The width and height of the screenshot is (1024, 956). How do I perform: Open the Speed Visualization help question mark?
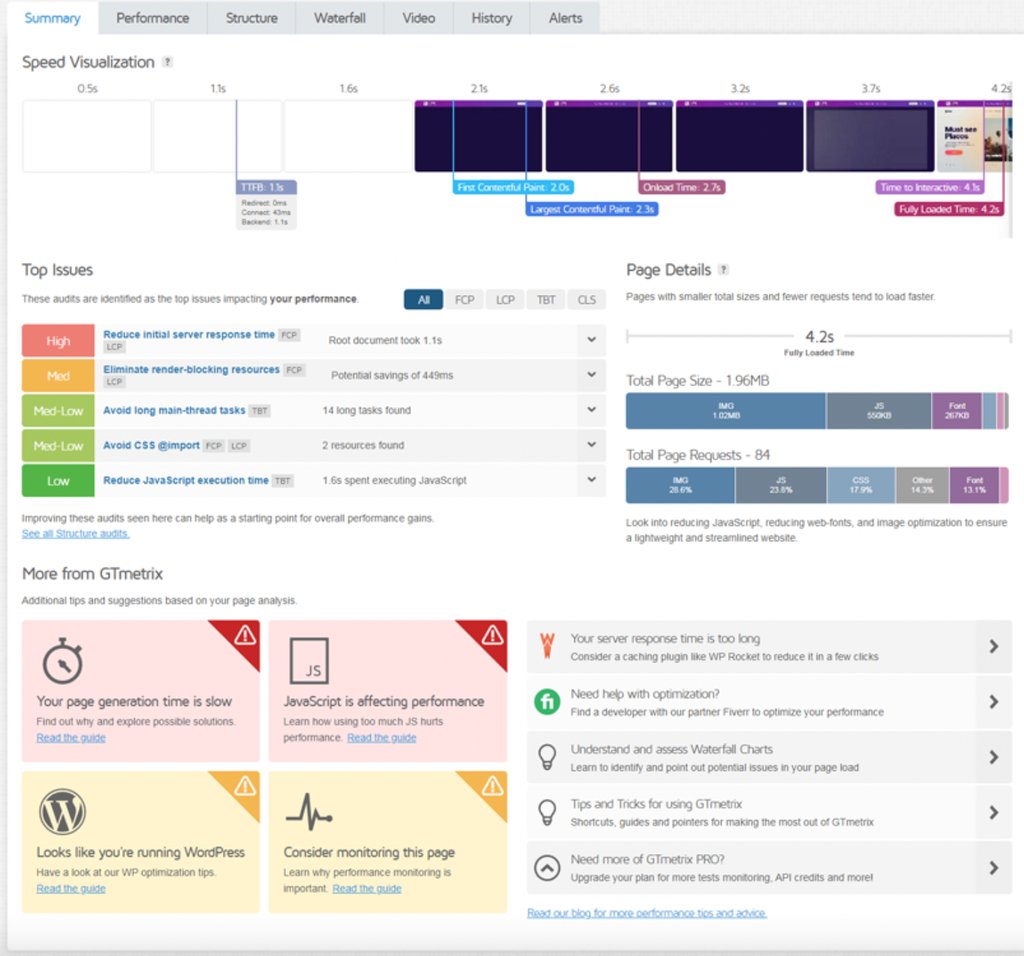click(167, 62)
